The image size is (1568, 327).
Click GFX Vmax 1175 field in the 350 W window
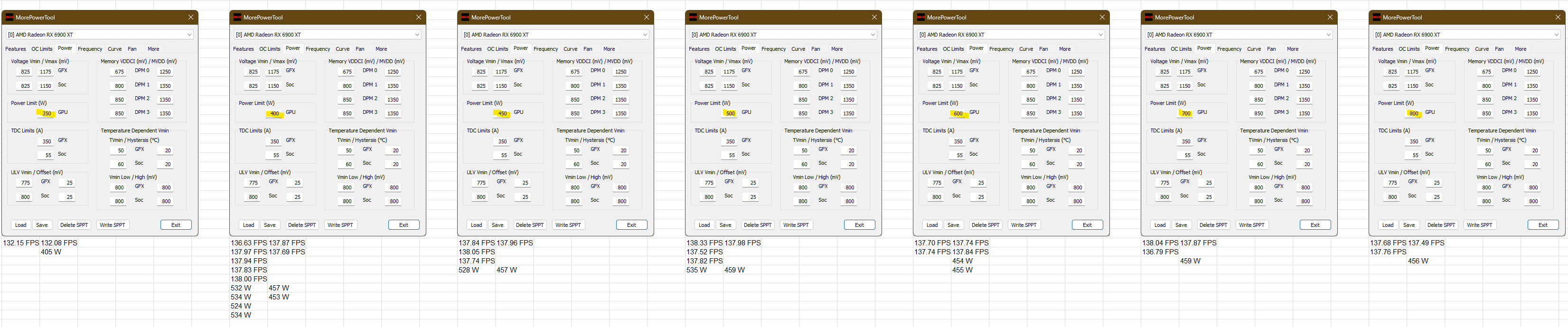coord(45,72)
